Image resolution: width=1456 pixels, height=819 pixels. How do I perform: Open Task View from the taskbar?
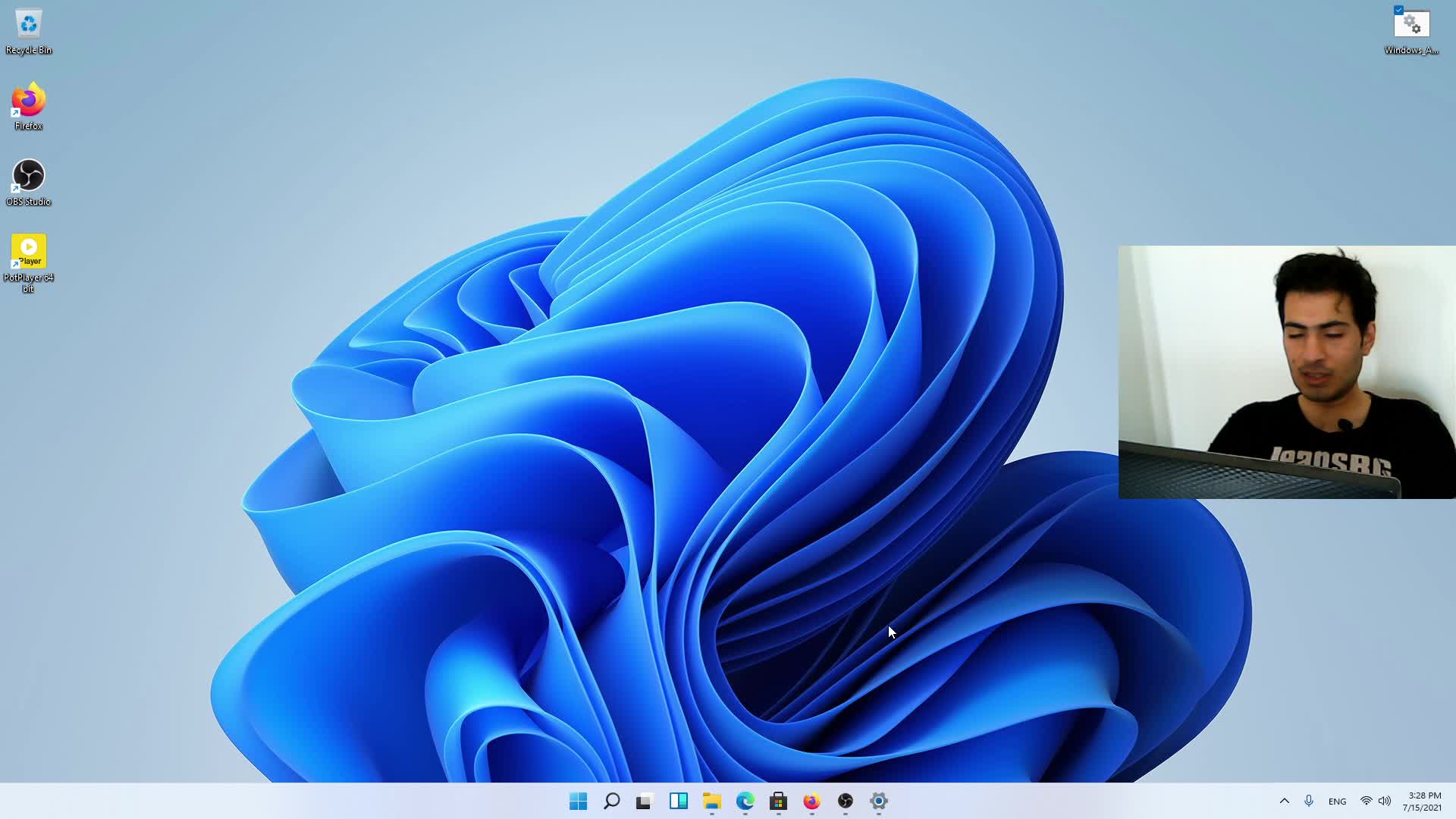click(645, 801)
